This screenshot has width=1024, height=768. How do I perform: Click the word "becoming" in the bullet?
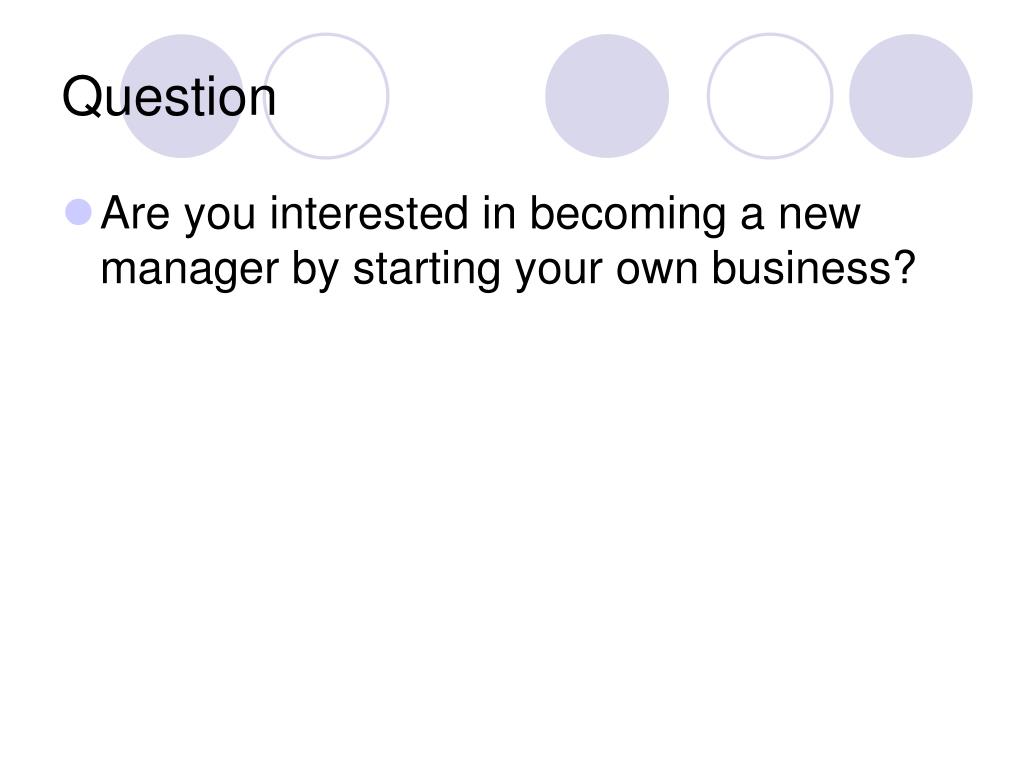pyautogui.click(x=627, y=215)
